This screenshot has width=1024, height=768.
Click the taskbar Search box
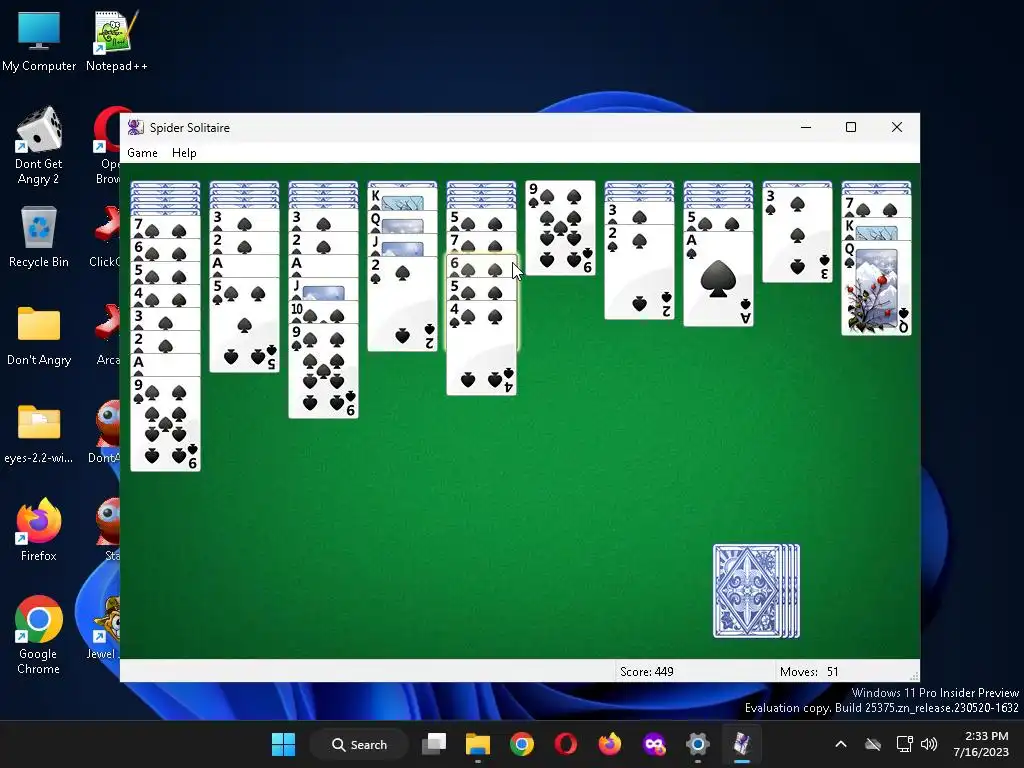click(x=359, y=744)
